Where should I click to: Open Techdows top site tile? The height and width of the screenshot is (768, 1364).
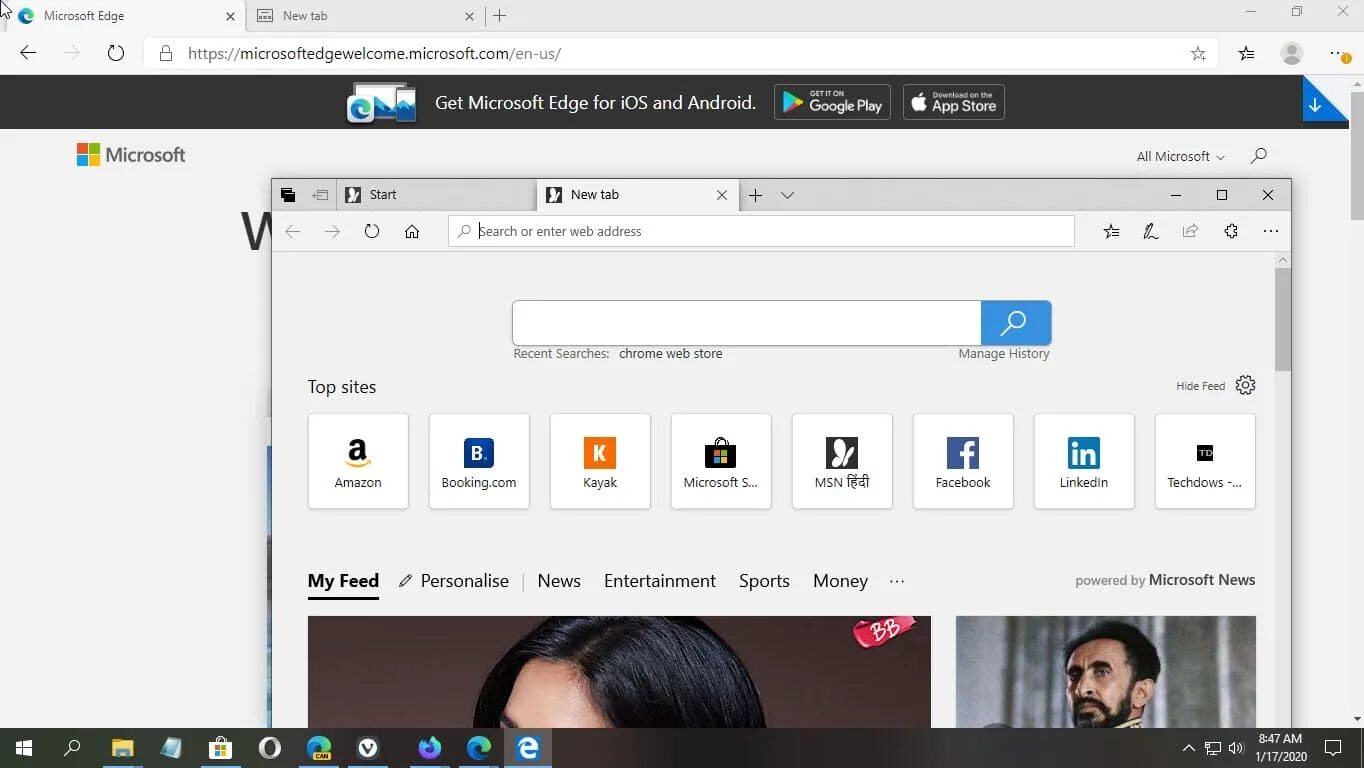click(x=1205, y=461)
